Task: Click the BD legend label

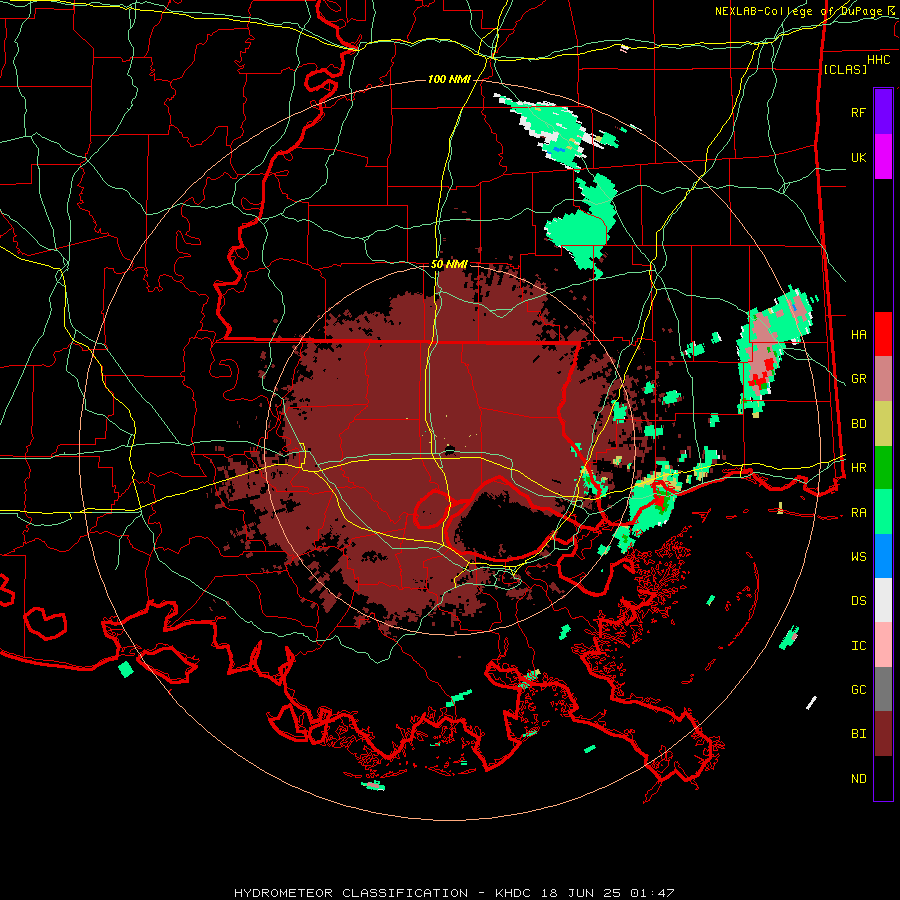Action: pyautogui.click(x=858, y=424)
